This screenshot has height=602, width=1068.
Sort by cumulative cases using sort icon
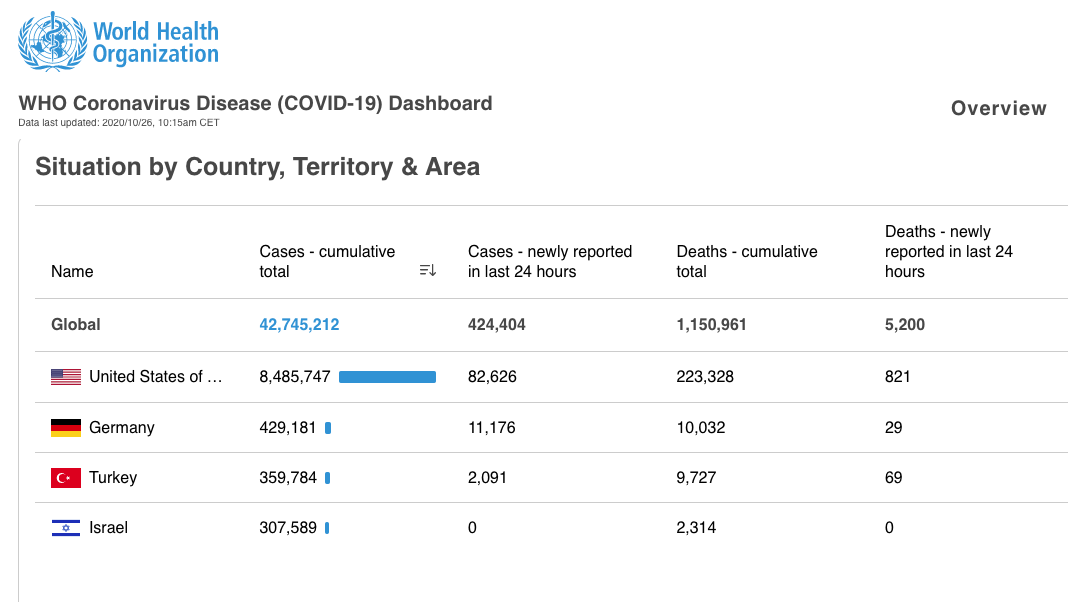click(428, 270)
